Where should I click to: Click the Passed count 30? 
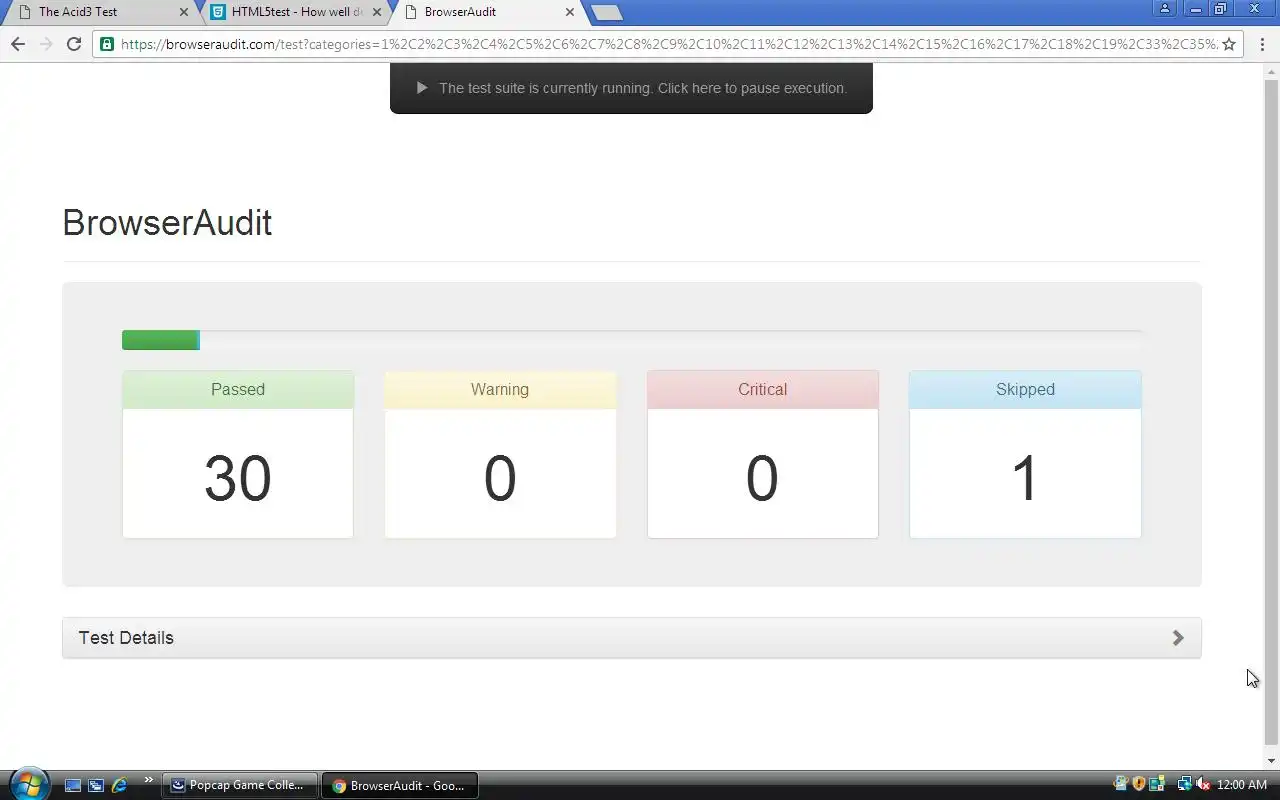(238, 478)
